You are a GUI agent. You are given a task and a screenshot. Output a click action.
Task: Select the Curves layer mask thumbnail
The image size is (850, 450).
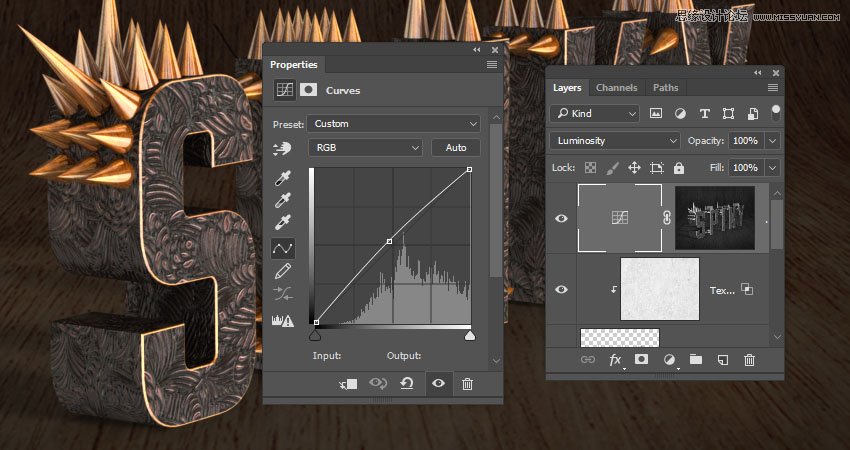click(x=715, y=217)
